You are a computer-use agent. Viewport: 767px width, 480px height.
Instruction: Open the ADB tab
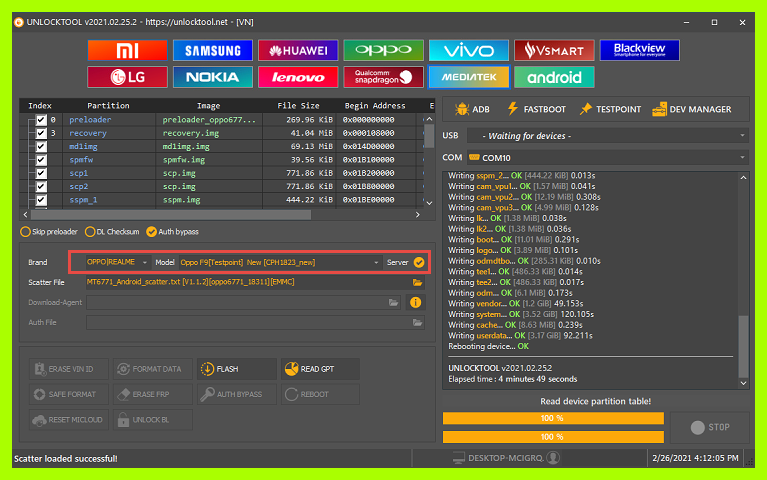[472, 109]
